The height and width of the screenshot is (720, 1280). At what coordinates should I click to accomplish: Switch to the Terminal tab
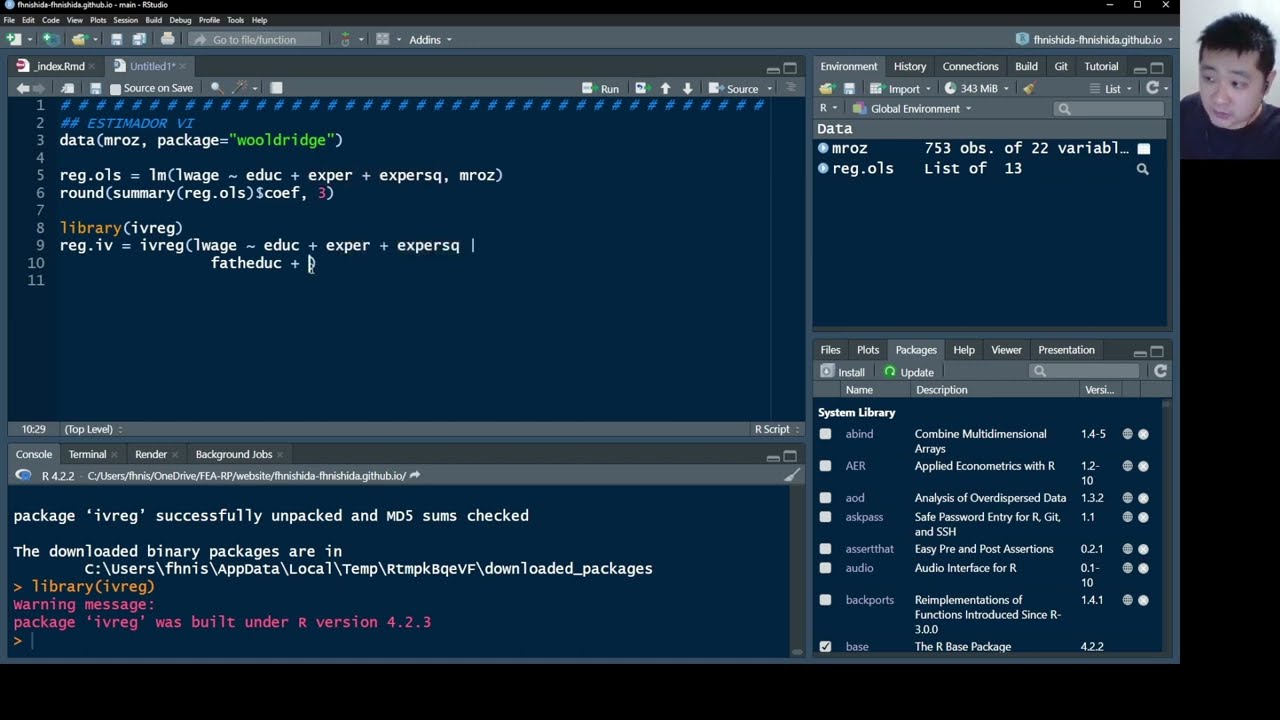tap(87, 454)
